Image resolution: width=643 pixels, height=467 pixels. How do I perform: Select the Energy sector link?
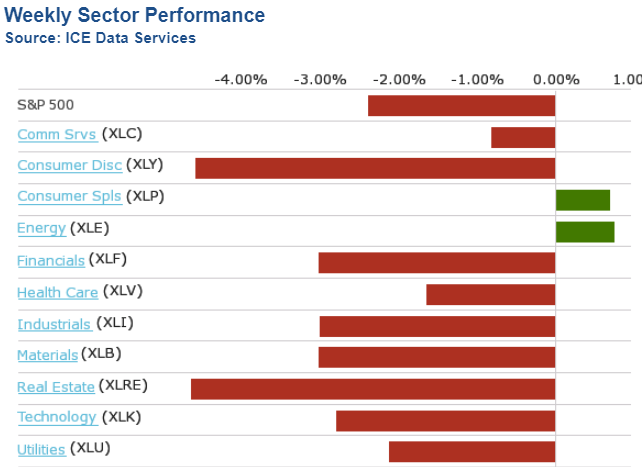[41, 228]
